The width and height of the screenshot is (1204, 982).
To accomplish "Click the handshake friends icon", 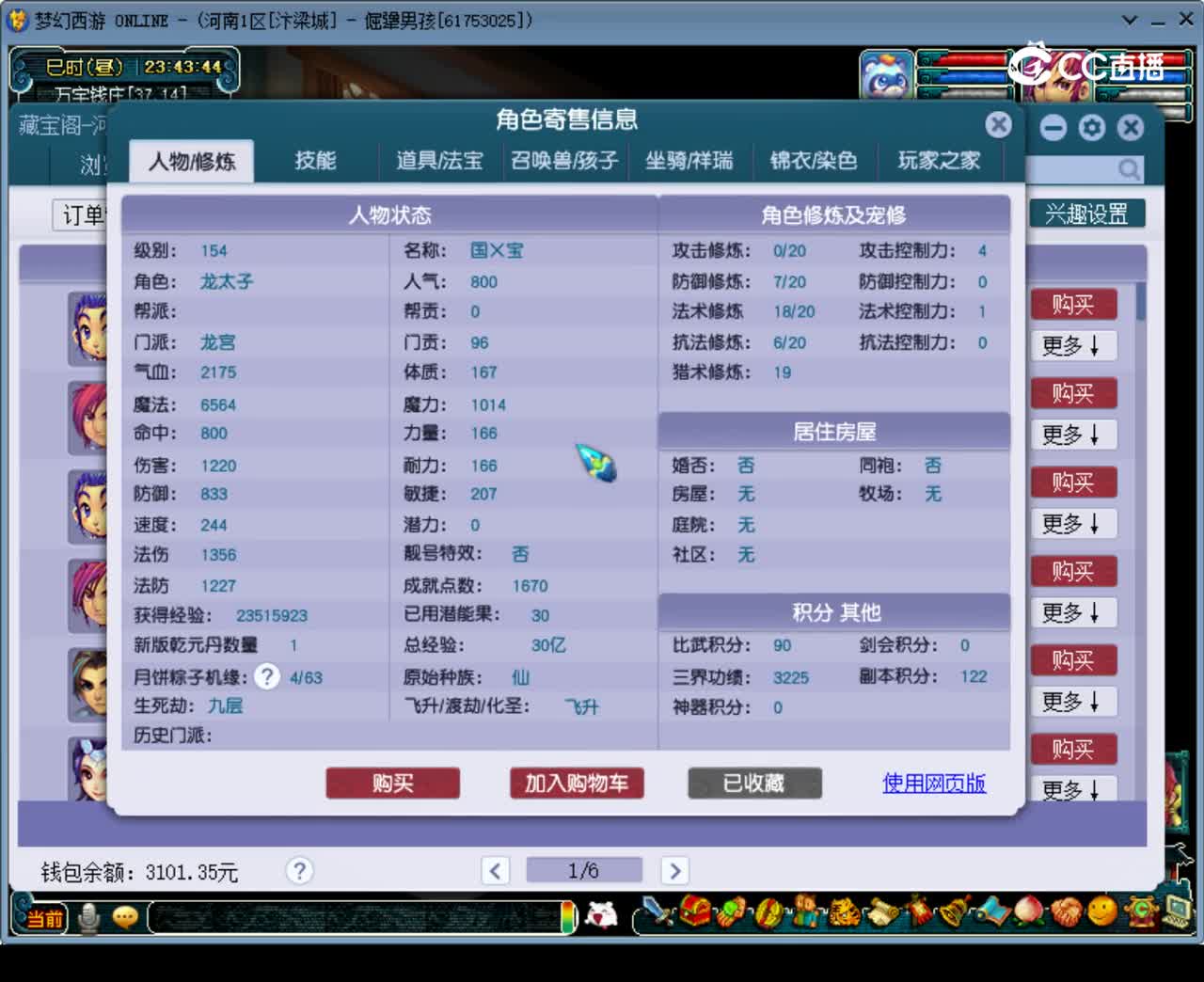I will (1066, 911).
